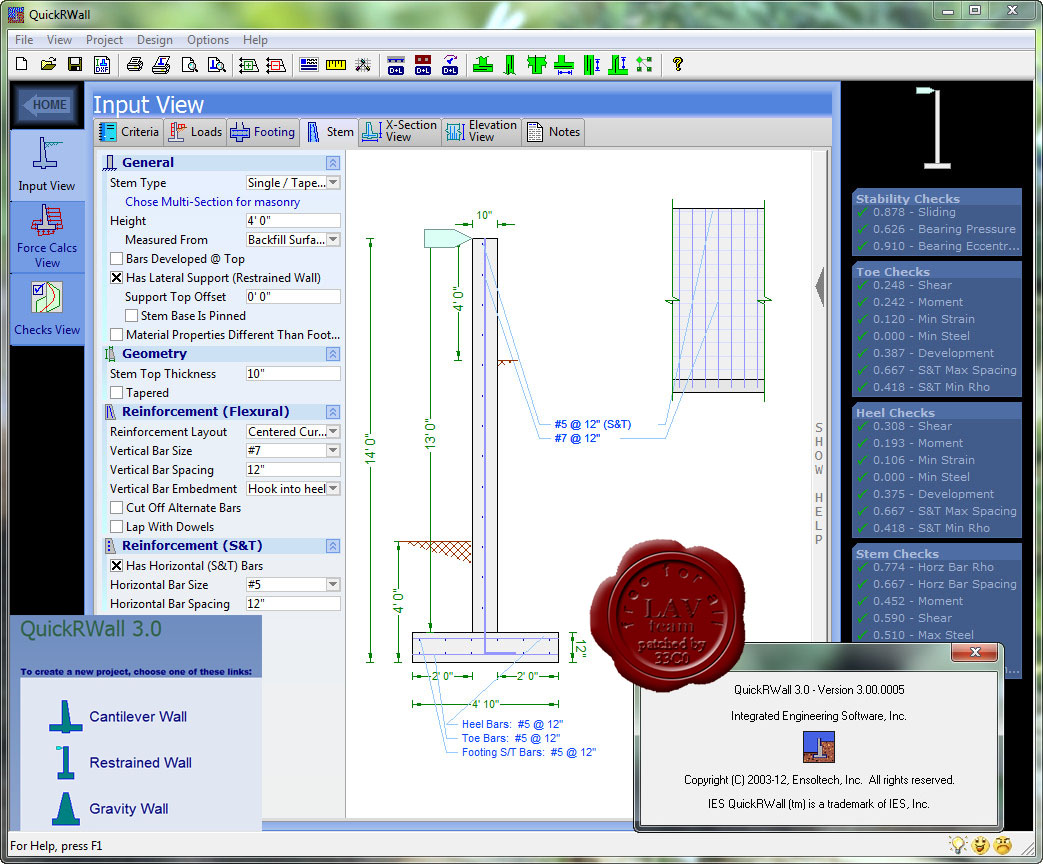Click the blue text list toolbar icon
Viewport: 1043px width, 864px height.
pos(309,65)
